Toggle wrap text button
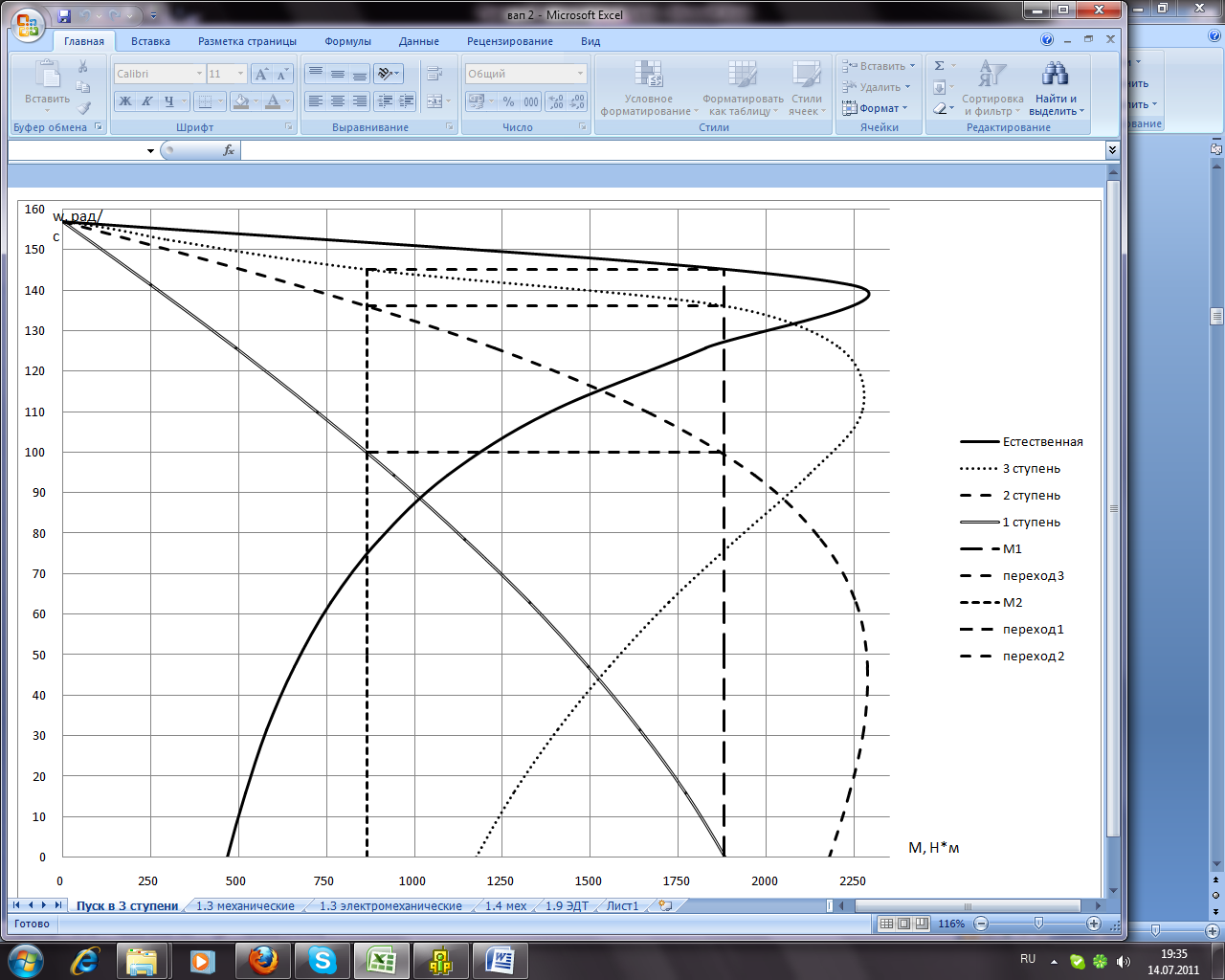 (434, 74)
